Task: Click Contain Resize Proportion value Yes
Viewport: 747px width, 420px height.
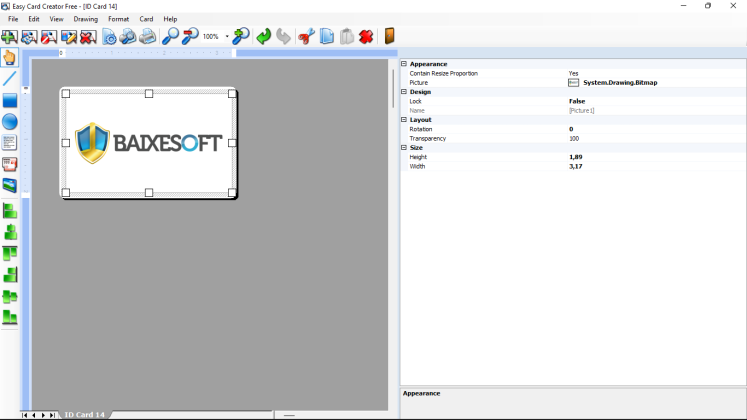Action: (574, 73)
